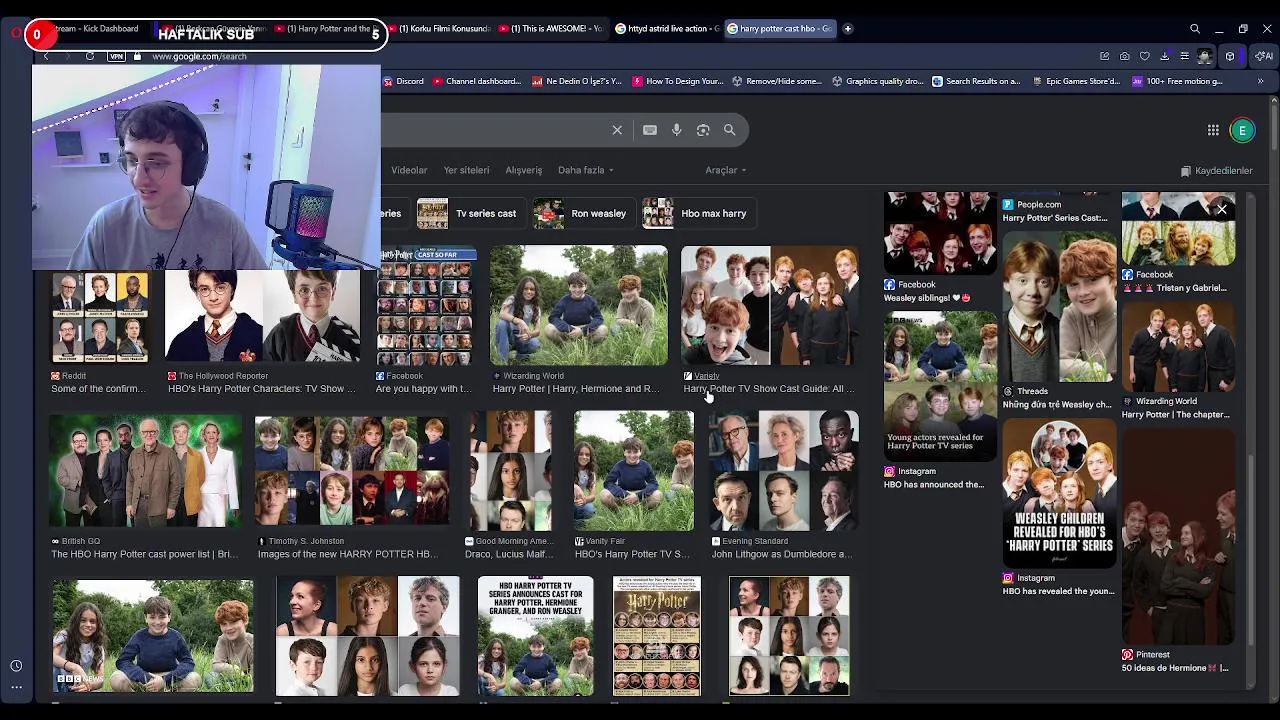Expand the Daha fazla dropdown
Viewport: 1280px width, 720px height.
(x=586, y=170)
